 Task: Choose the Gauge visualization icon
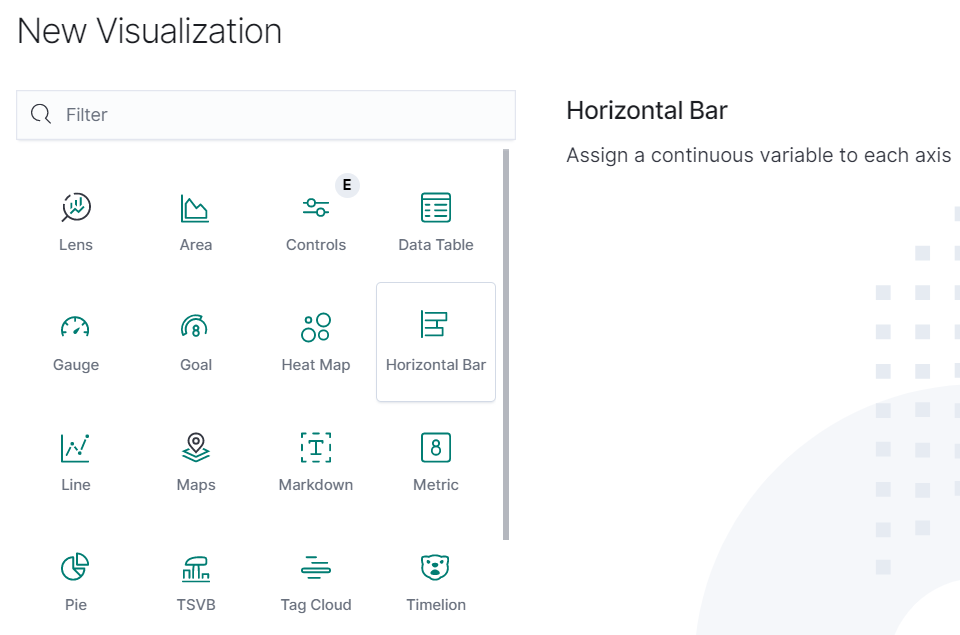tap(75, 326)
